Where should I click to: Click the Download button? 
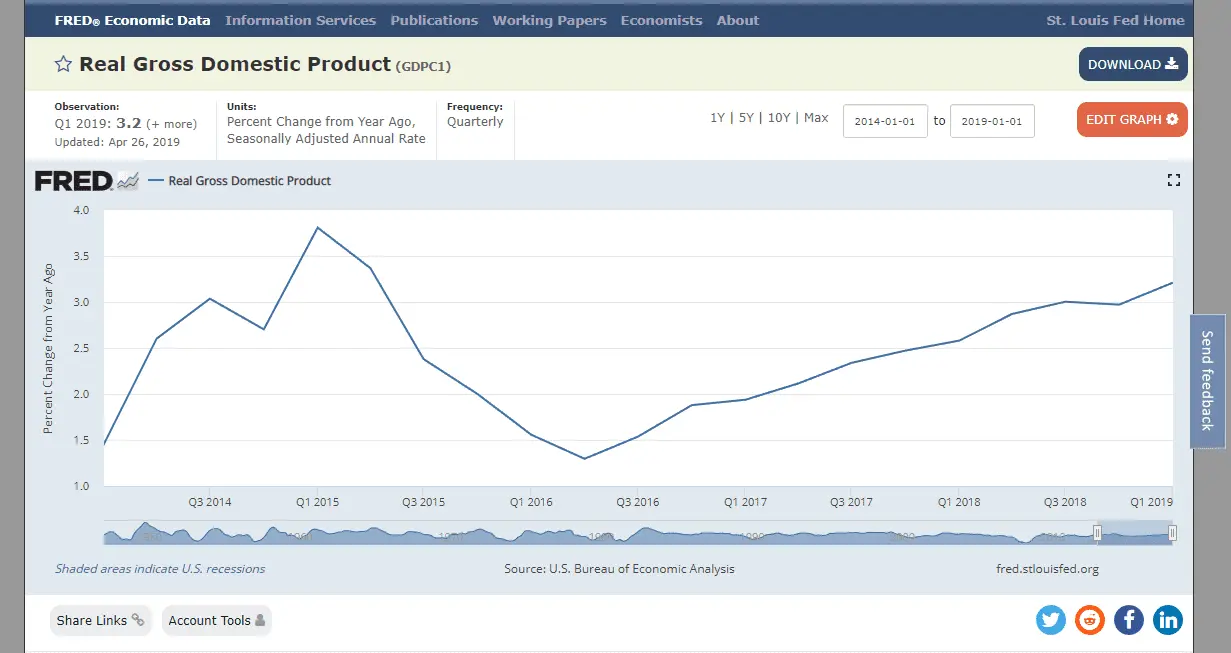[x=1133, y=65]
